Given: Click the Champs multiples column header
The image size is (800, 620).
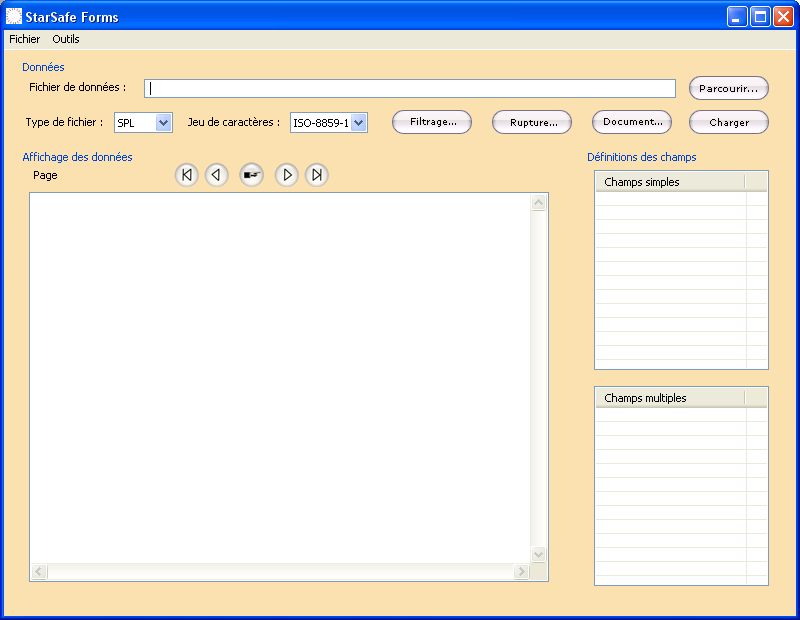Looking at the screenshot, I should click(x=670, y=398).
